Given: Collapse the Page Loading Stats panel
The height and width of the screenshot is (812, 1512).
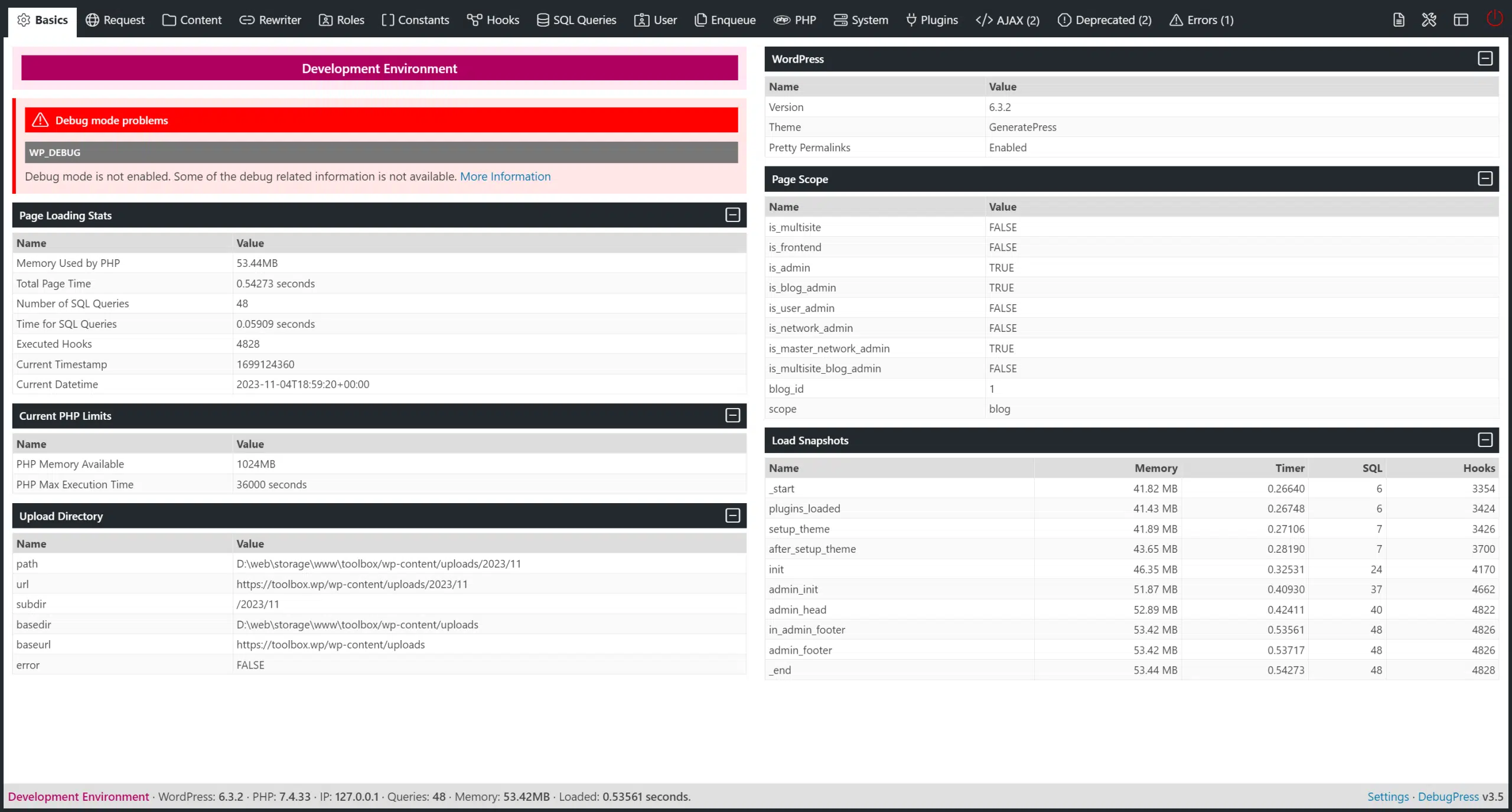Looking at the screenshot, I should [732, 215].
